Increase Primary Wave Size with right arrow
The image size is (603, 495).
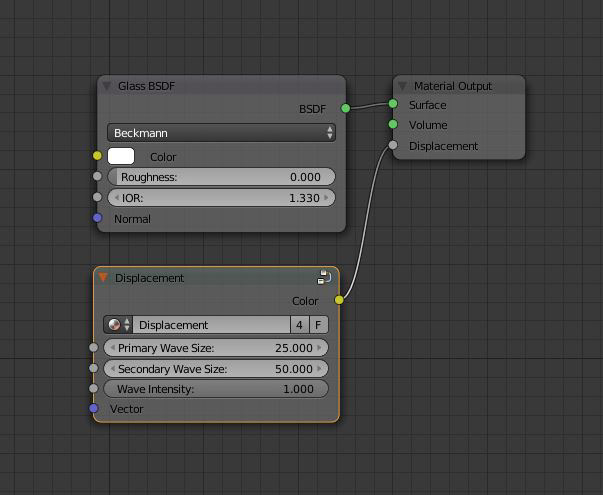click(x=319, y=348)
